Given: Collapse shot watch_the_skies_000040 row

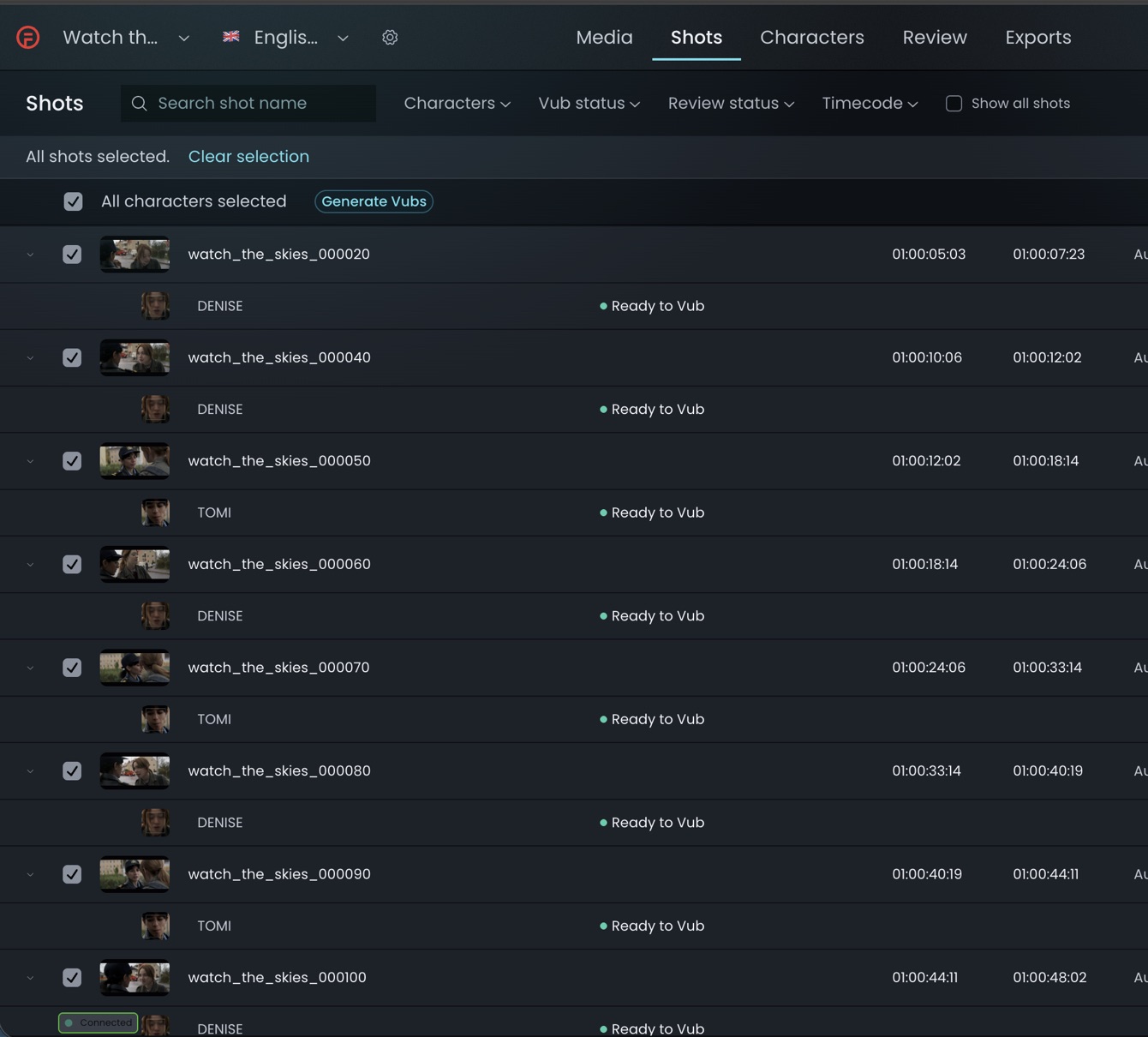Looking at the screenshot, I should tap(30, 357).
